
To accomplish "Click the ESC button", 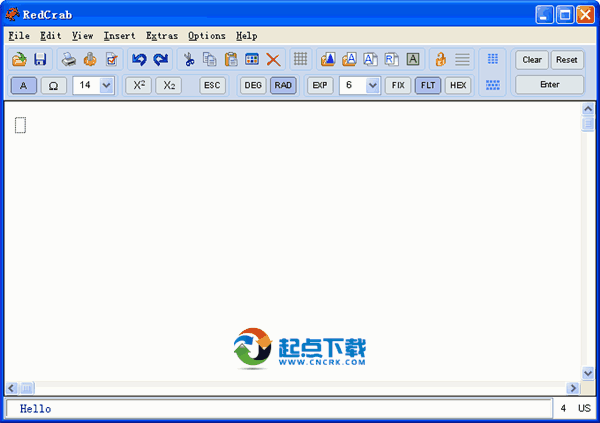I will [x=212, y=85].
